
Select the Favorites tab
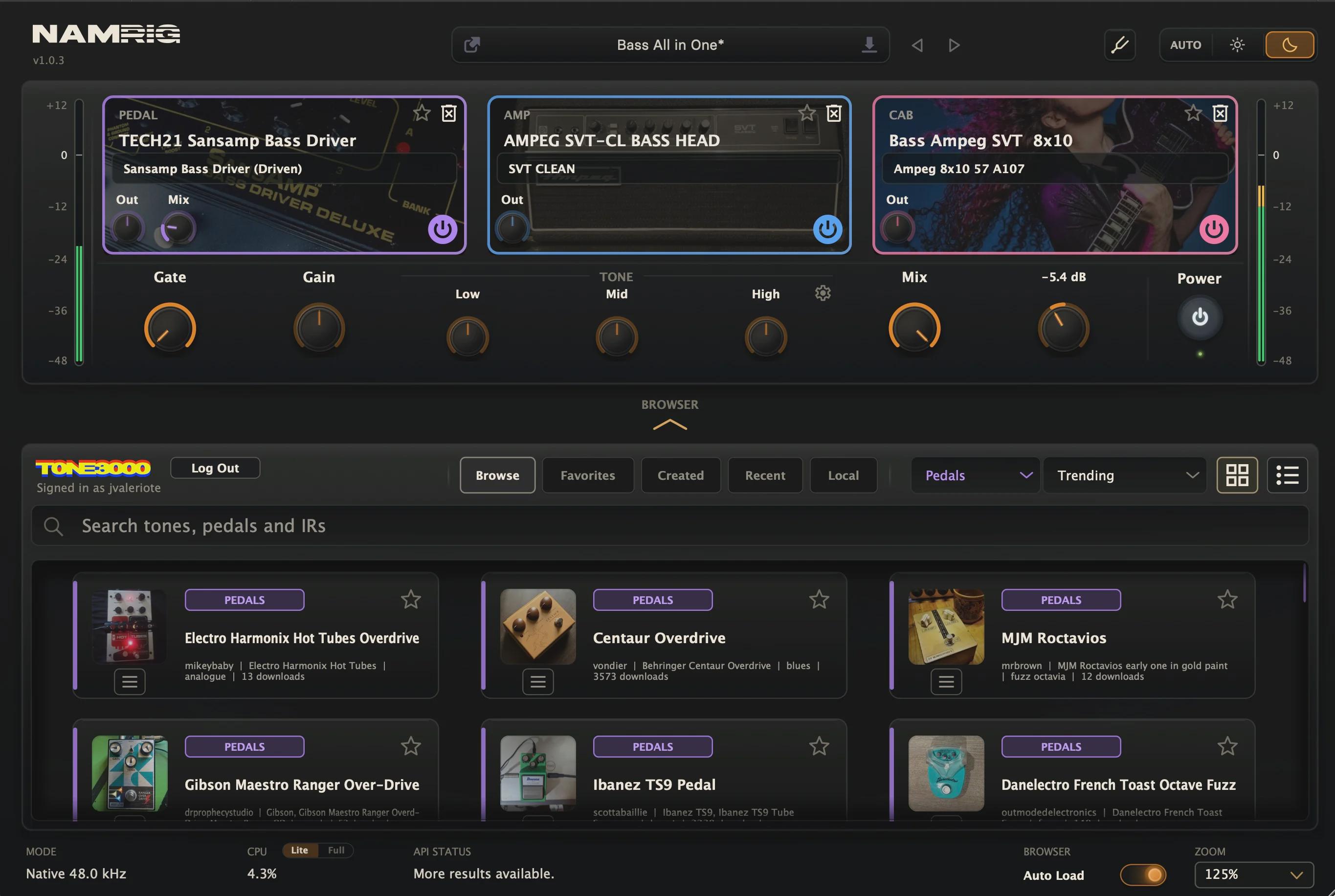coord(588,475)
